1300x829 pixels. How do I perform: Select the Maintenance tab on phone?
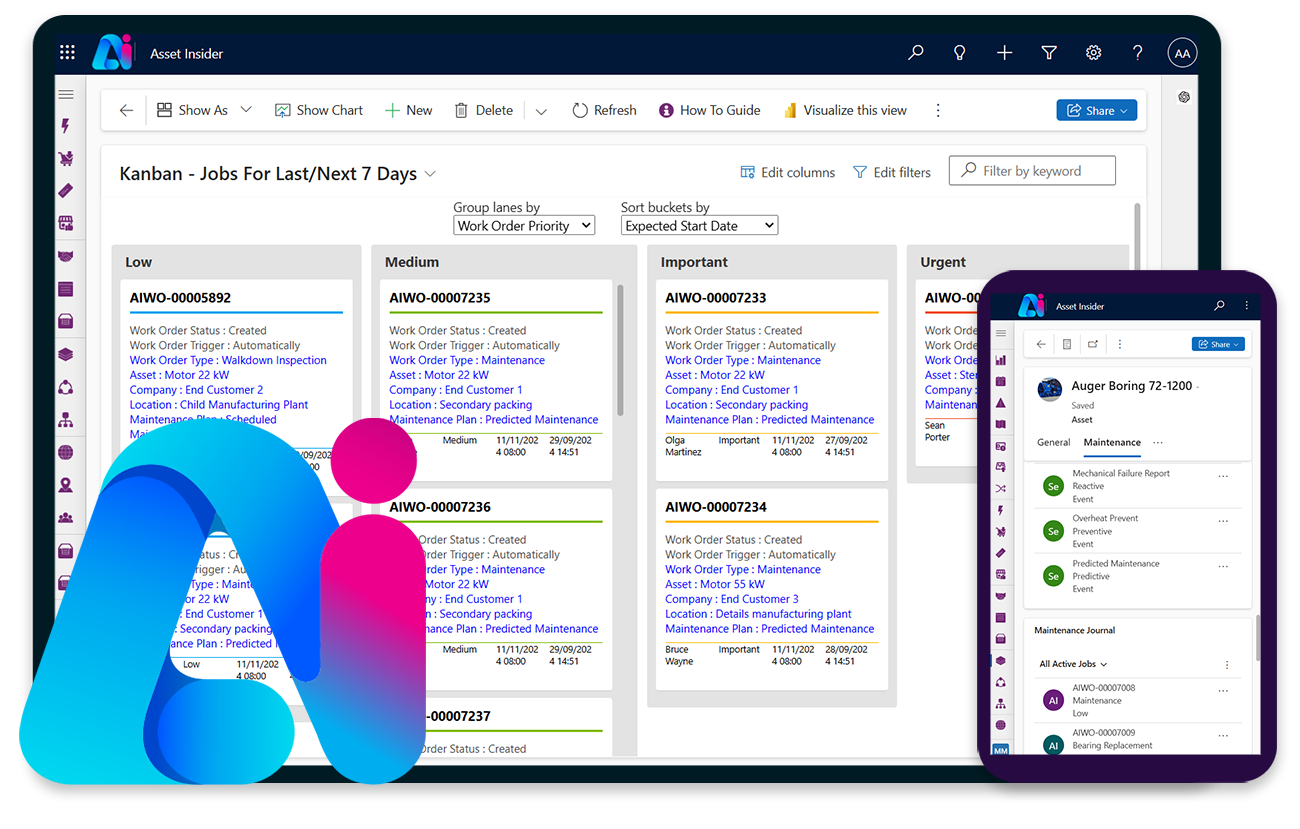[1112, 442]
